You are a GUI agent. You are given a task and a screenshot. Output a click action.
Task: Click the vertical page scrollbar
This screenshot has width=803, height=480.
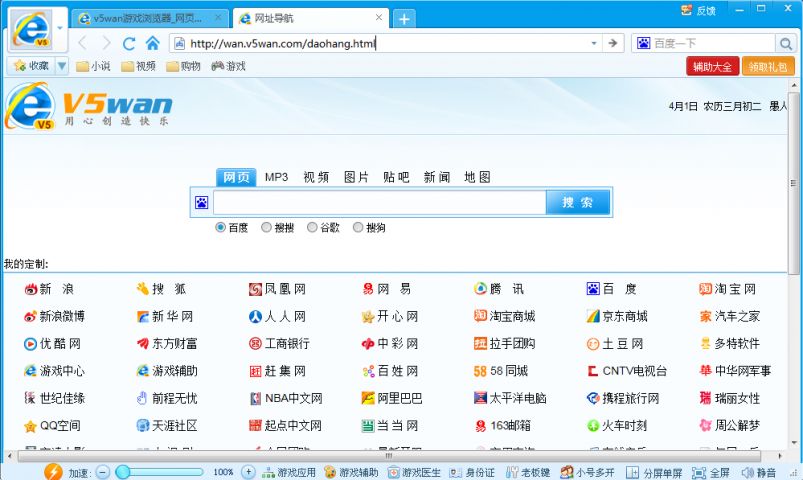794,183
